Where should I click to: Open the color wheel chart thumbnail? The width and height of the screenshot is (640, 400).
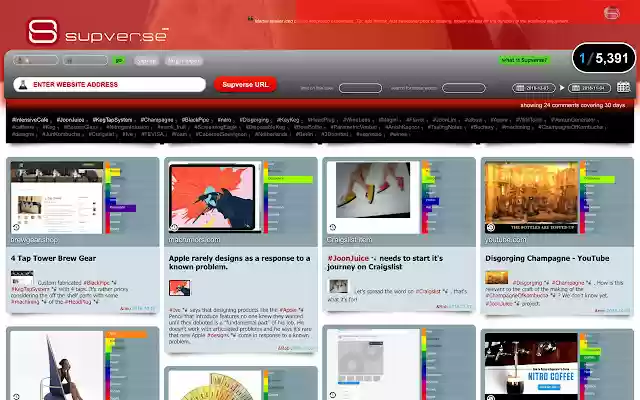[x=215, y=385]
